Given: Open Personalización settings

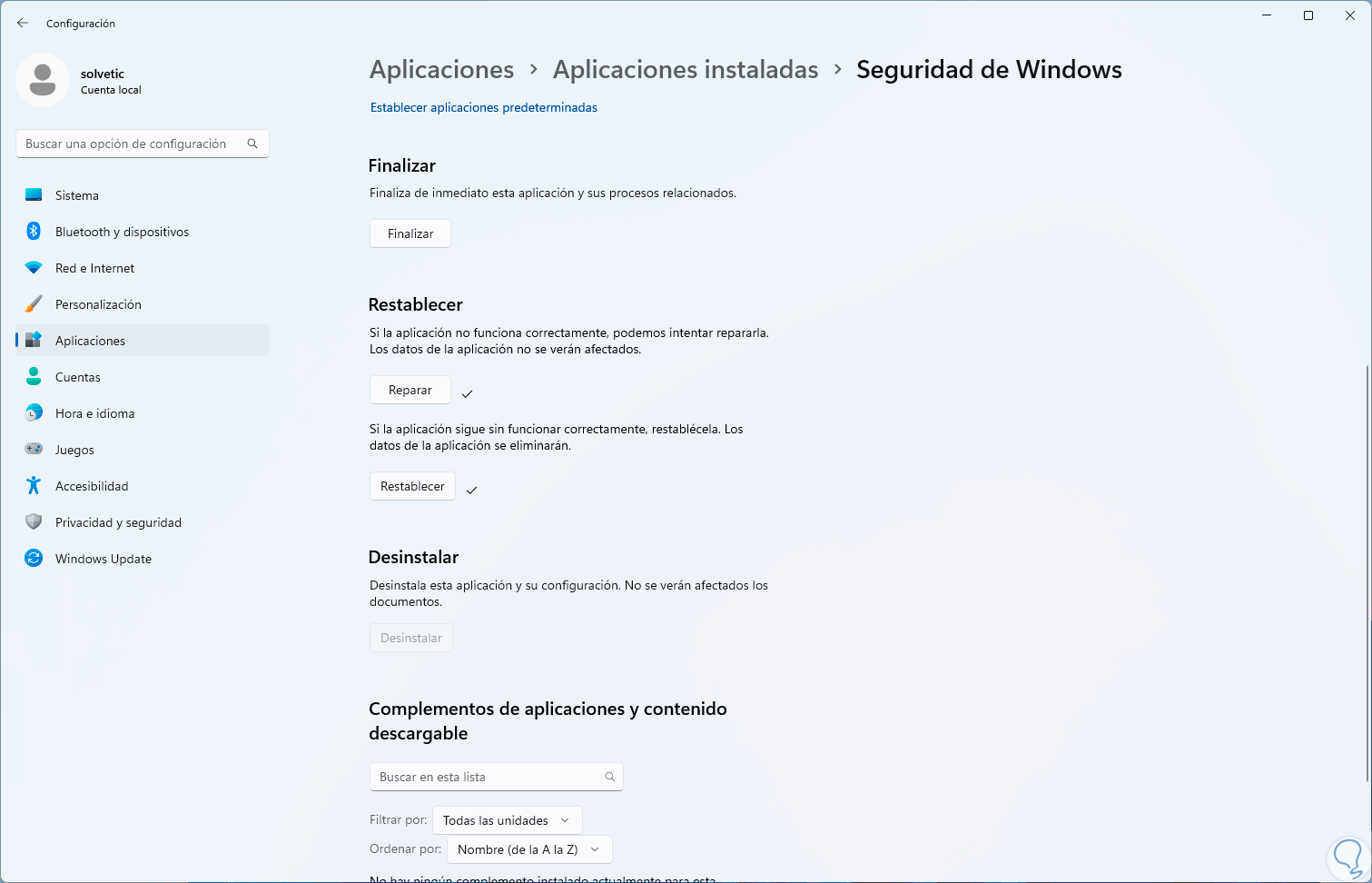Looking at the screenshot, I should (143, 304).
